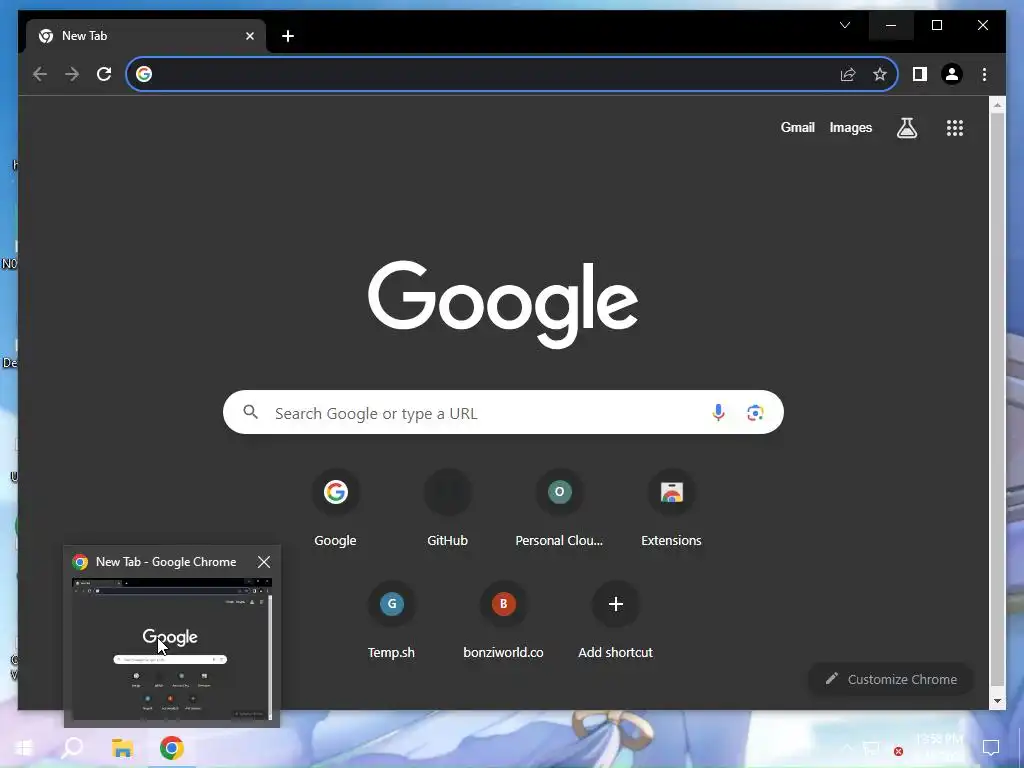1024x768 pixels.
Task: Open the Extensions shortcut tile
Action: 671,507
